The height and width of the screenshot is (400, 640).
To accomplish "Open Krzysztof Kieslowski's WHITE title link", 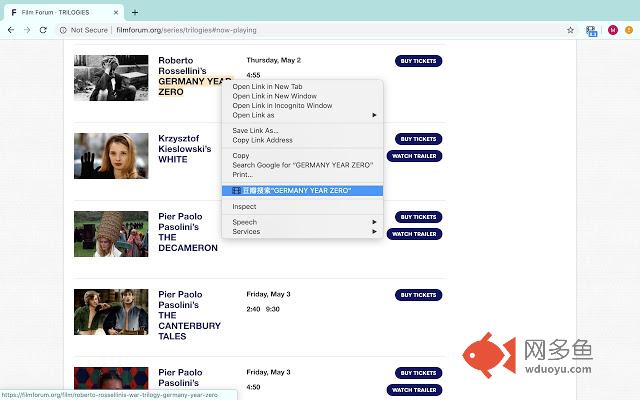I will 184,149.
